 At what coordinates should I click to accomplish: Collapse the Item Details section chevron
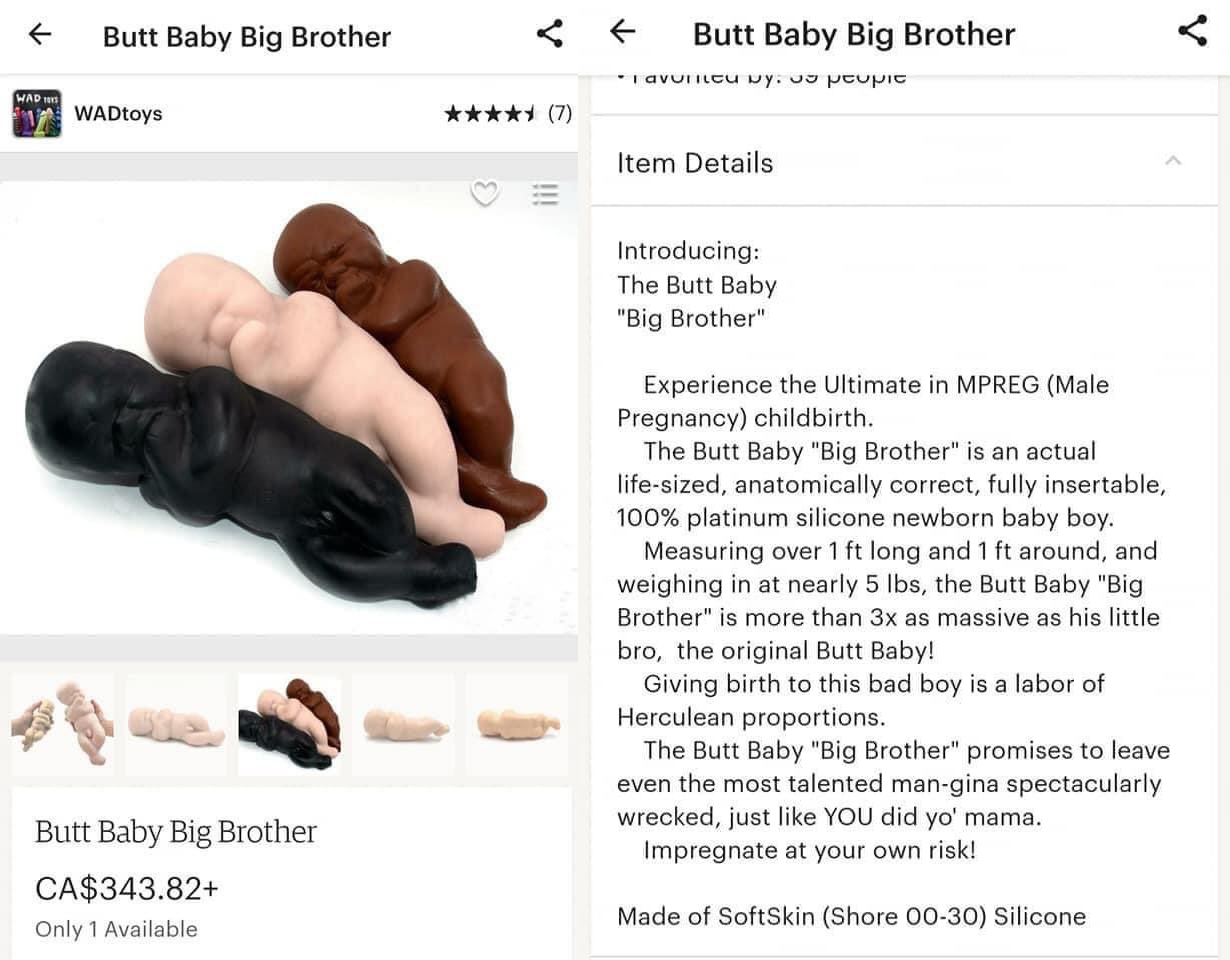coord(1174,161)
